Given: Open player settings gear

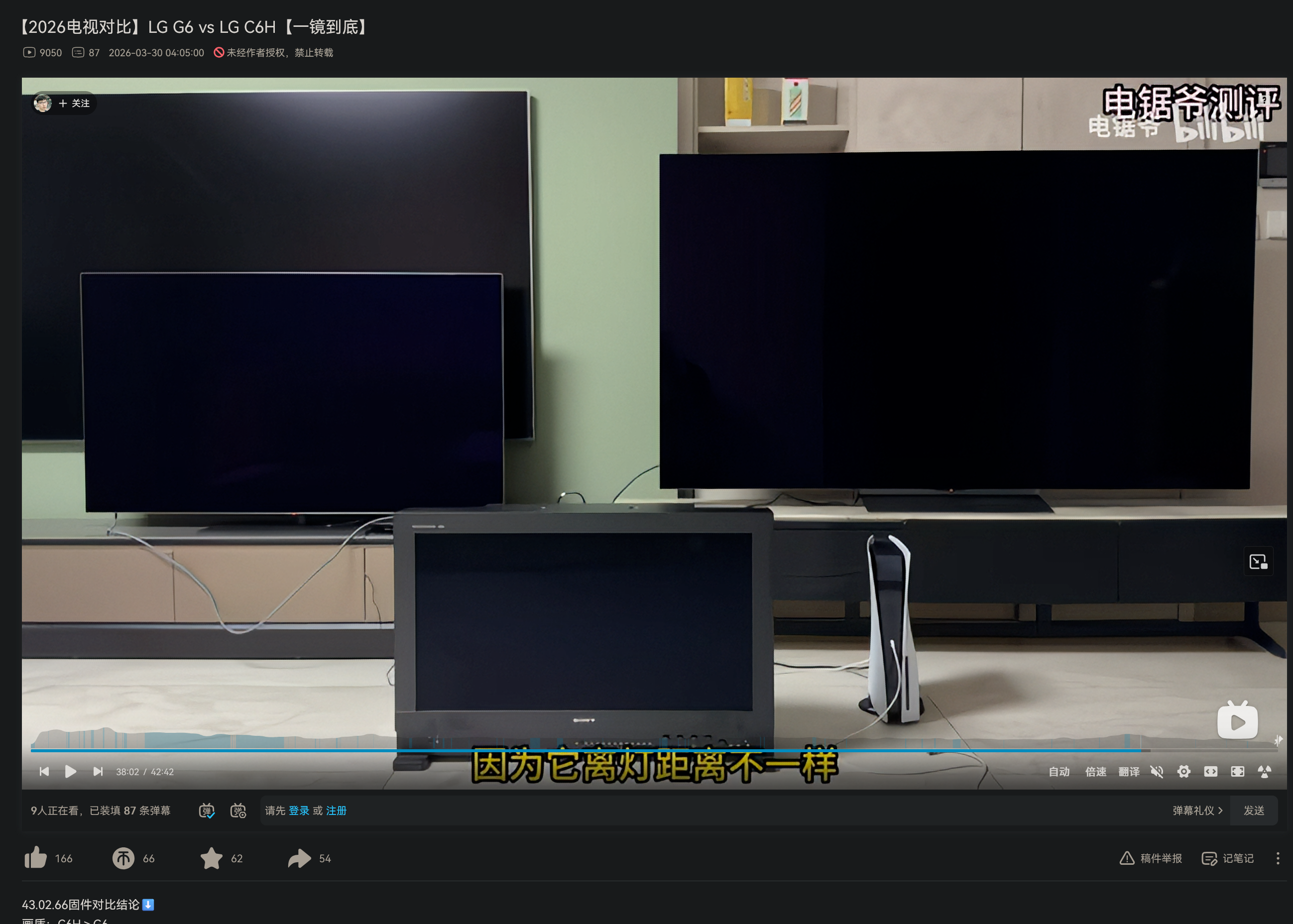Looking at the screenshot, I should pyautogui.click(x=1184, y=772).
